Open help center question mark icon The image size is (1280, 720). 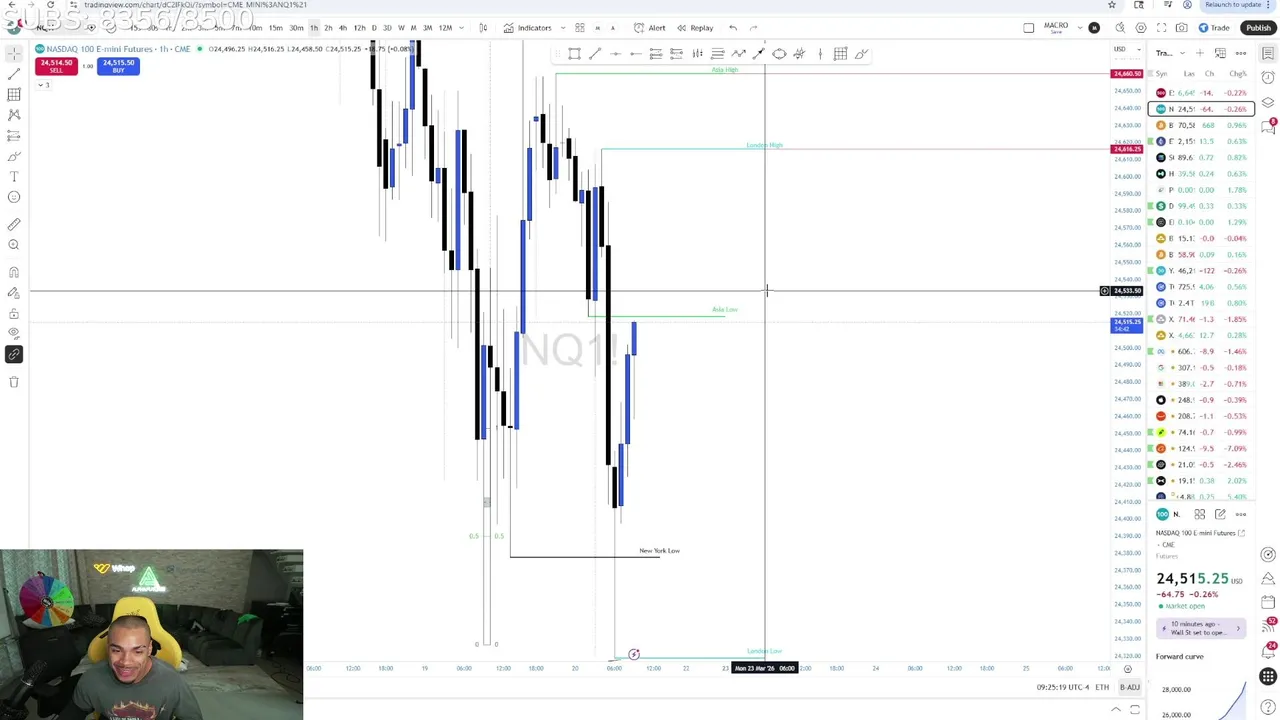click(1268, 707)
